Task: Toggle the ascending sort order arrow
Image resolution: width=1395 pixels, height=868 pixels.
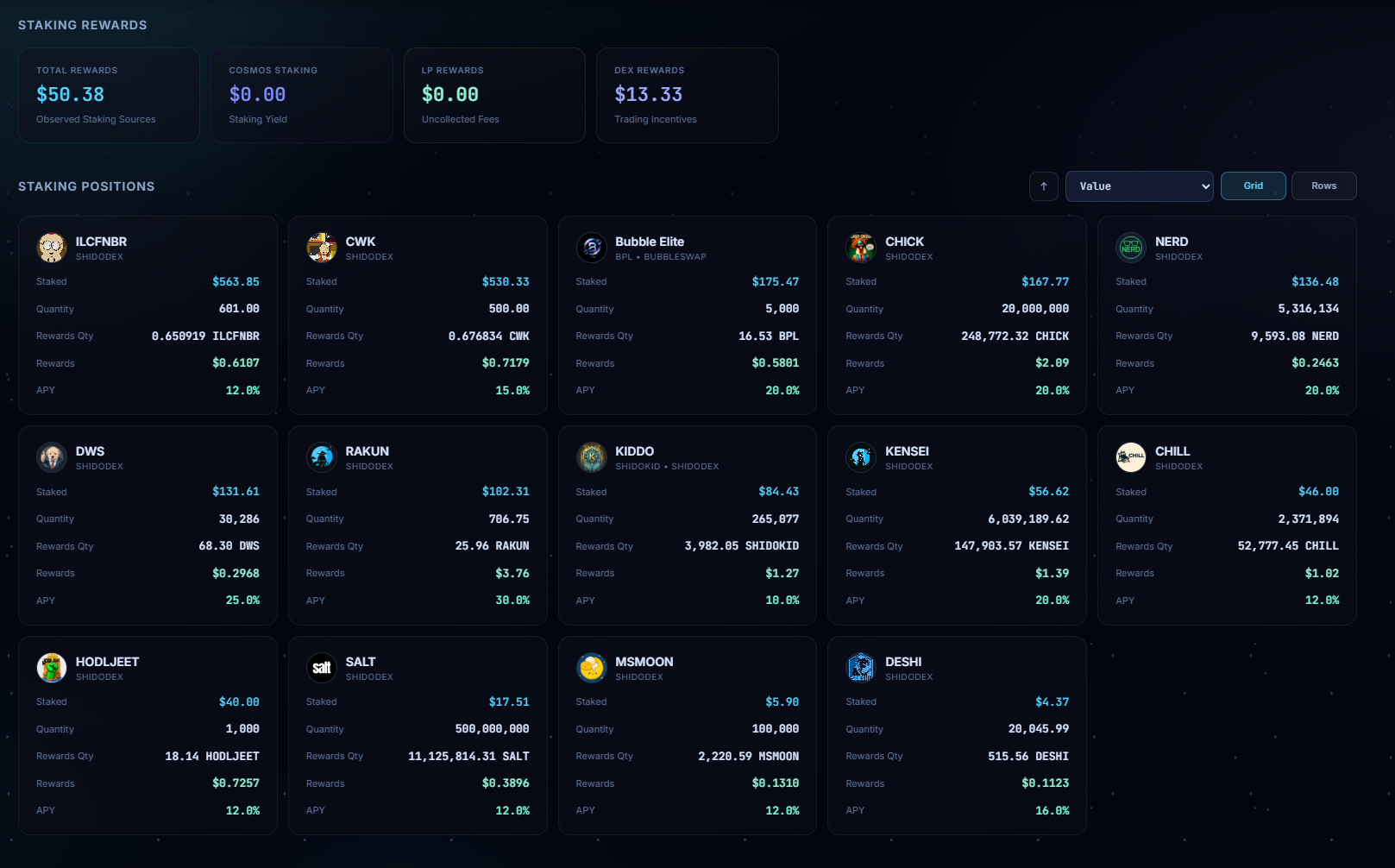Action: [1043, 186]
